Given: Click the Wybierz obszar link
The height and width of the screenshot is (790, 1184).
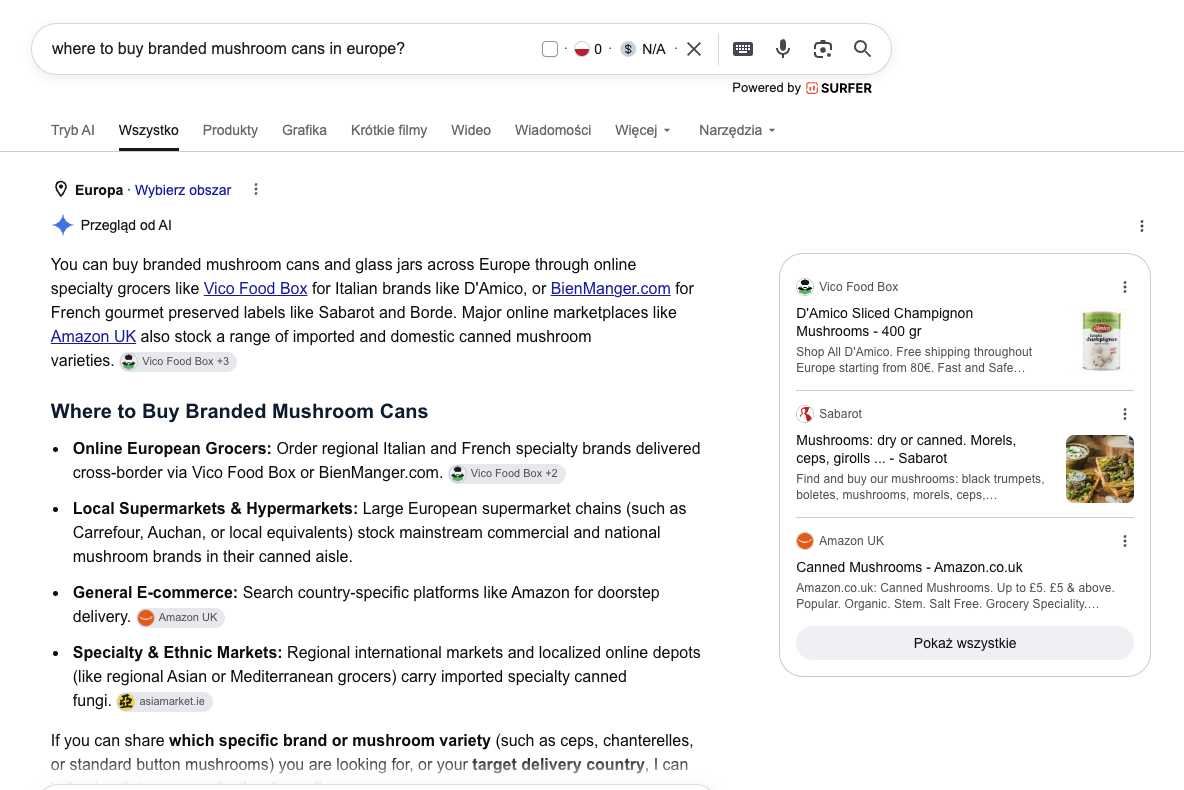Looking at the screenshot, I should pyautogui.click(x=183, y=190).
